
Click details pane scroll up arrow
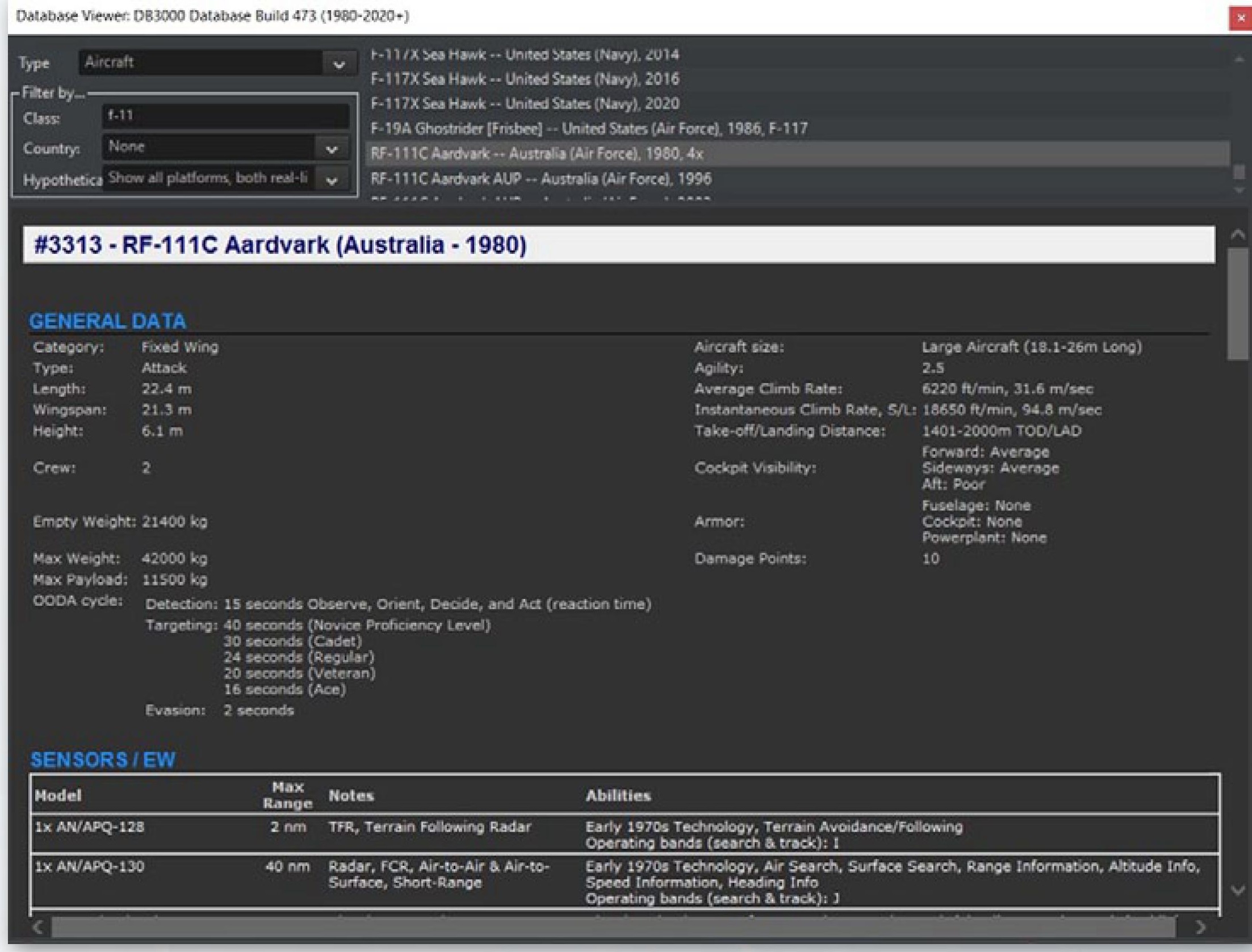[x=1238, y=234]
